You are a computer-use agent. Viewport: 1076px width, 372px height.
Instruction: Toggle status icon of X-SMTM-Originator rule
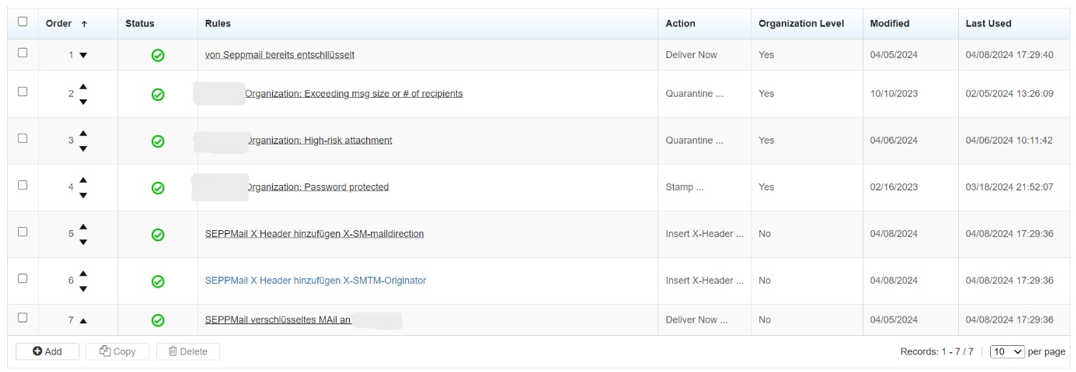coord(158,281)
